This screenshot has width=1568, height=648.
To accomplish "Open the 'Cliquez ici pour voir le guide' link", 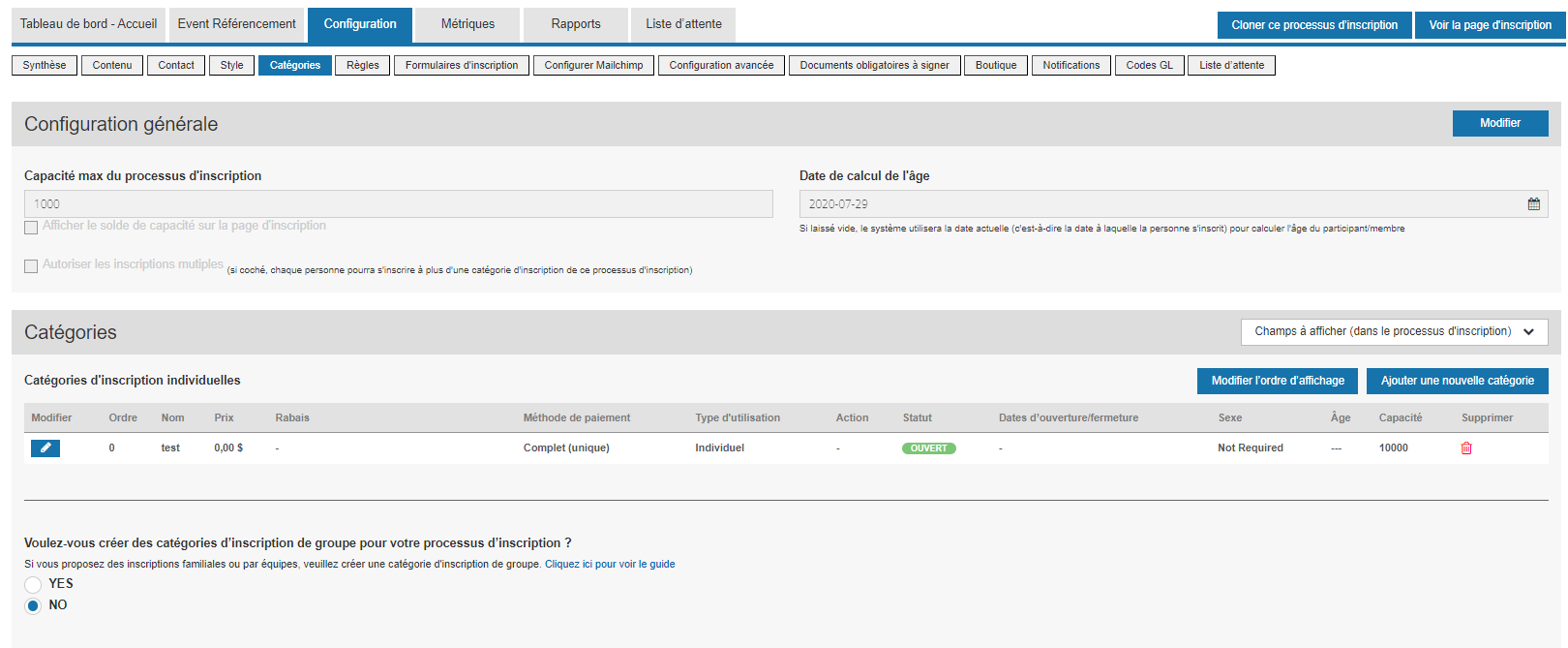I will coord(610,564).
